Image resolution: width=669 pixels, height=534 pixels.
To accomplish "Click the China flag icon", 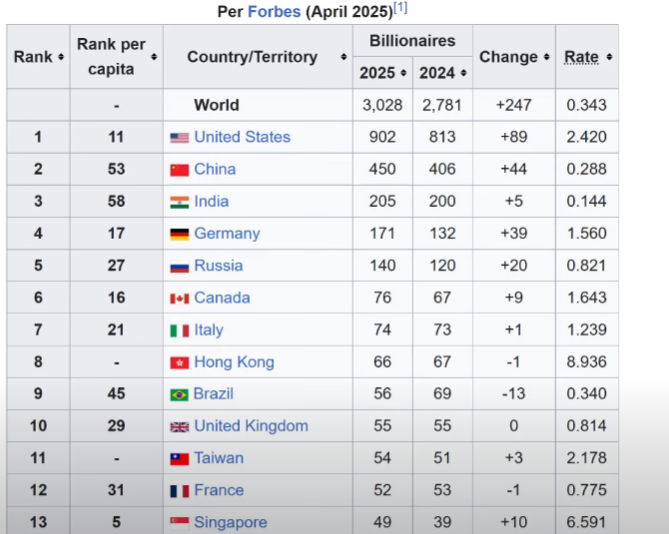I will (x=179, y=170).
